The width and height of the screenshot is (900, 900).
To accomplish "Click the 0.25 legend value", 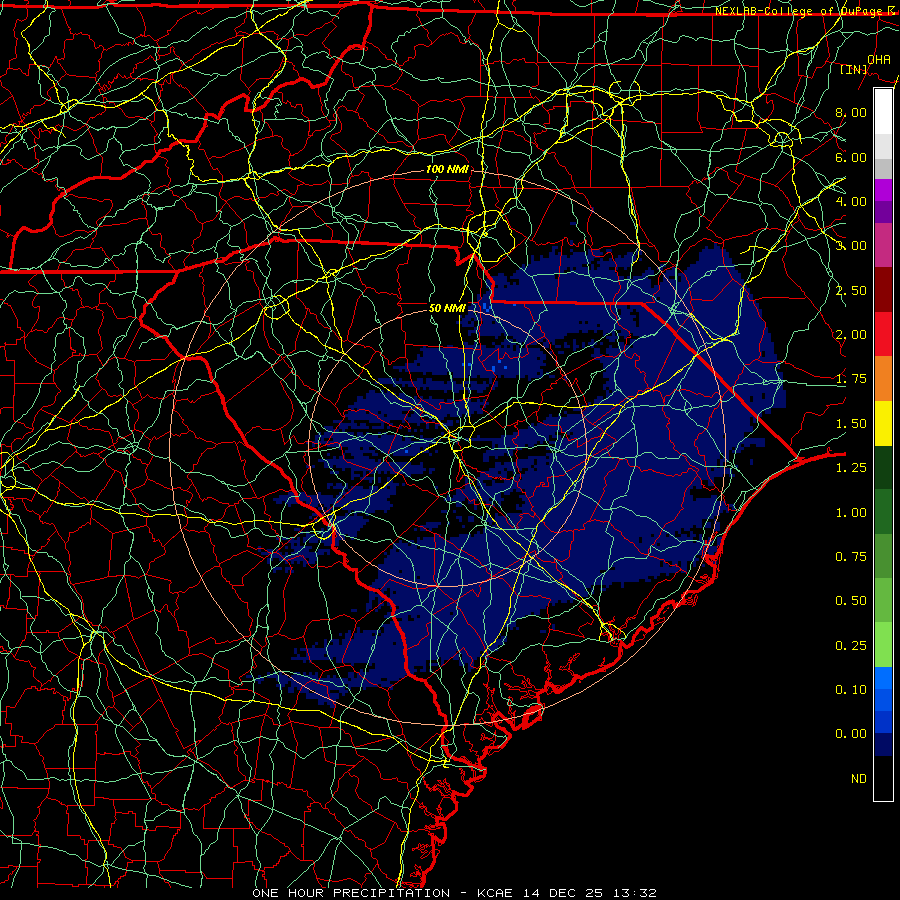I will tap(851, 646).
